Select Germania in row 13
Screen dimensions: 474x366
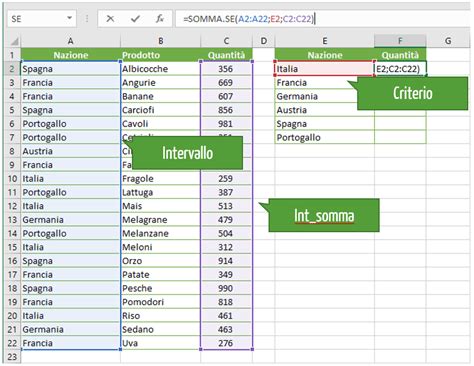point(70,220)
